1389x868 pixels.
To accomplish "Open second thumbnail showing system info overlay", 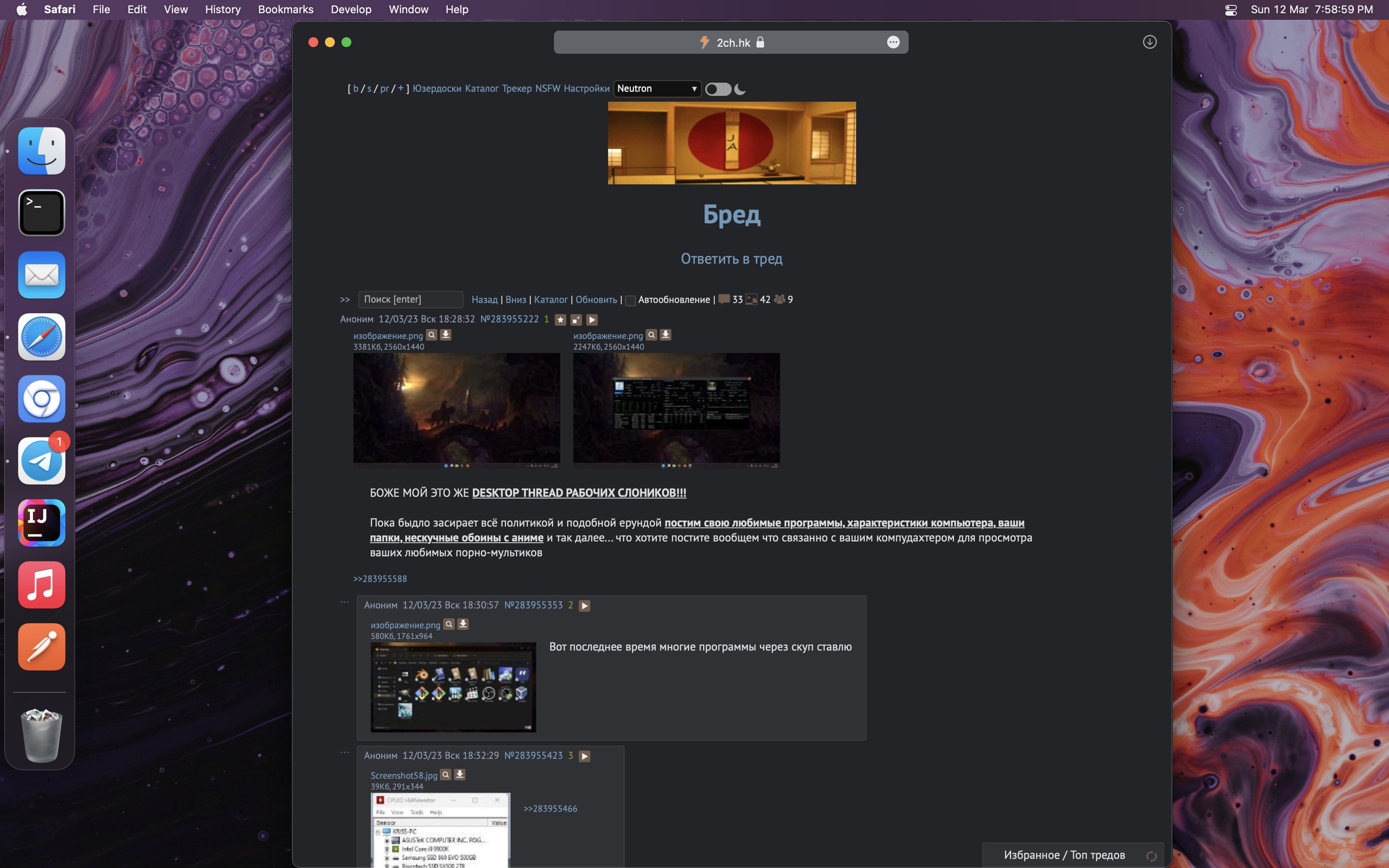I will pos(676,410).
